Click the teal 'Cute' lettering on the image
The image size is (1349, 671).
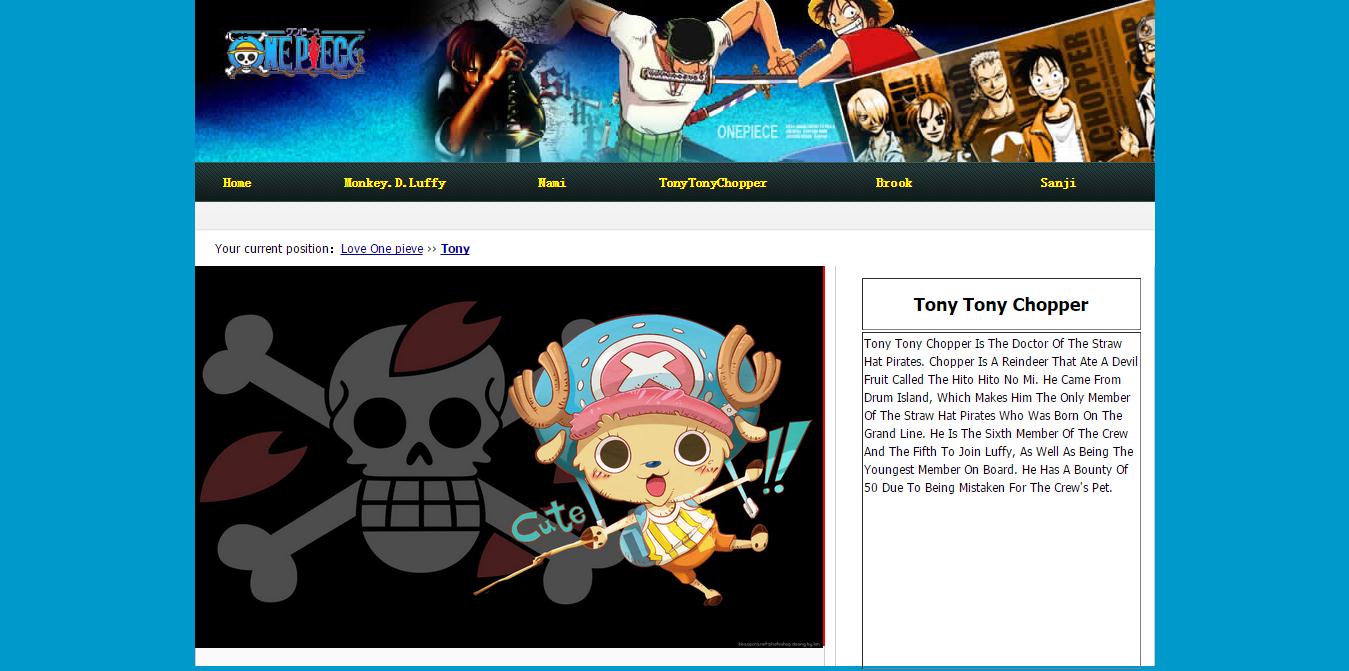pyautogui.click(x=549, y=521)
